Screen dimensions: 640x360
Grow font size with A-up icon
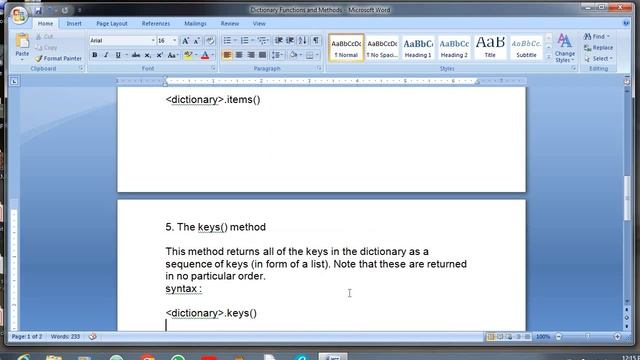(185, 40)
